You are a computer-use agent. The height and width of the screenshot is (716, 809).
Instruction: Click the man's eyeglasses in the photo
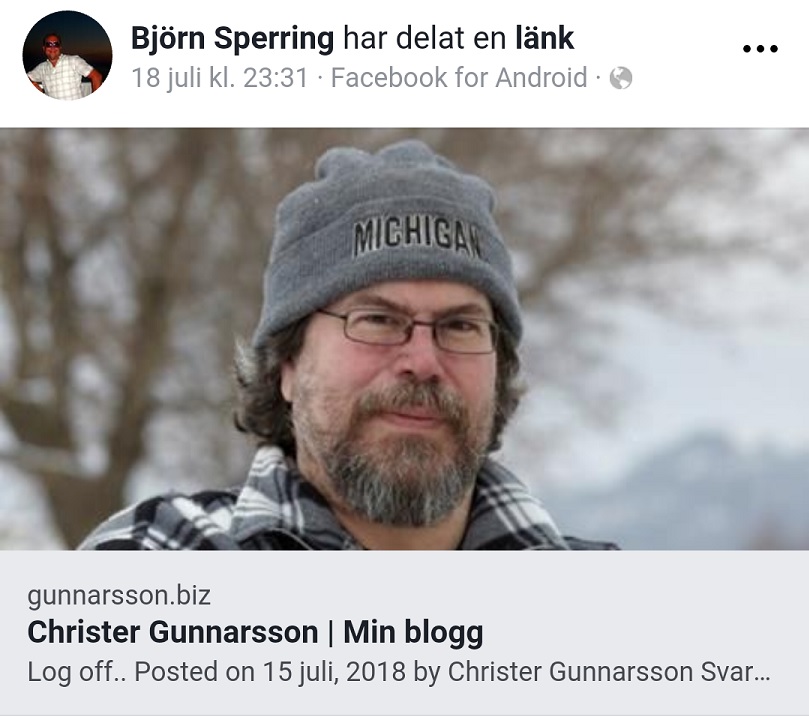point(408,330)
